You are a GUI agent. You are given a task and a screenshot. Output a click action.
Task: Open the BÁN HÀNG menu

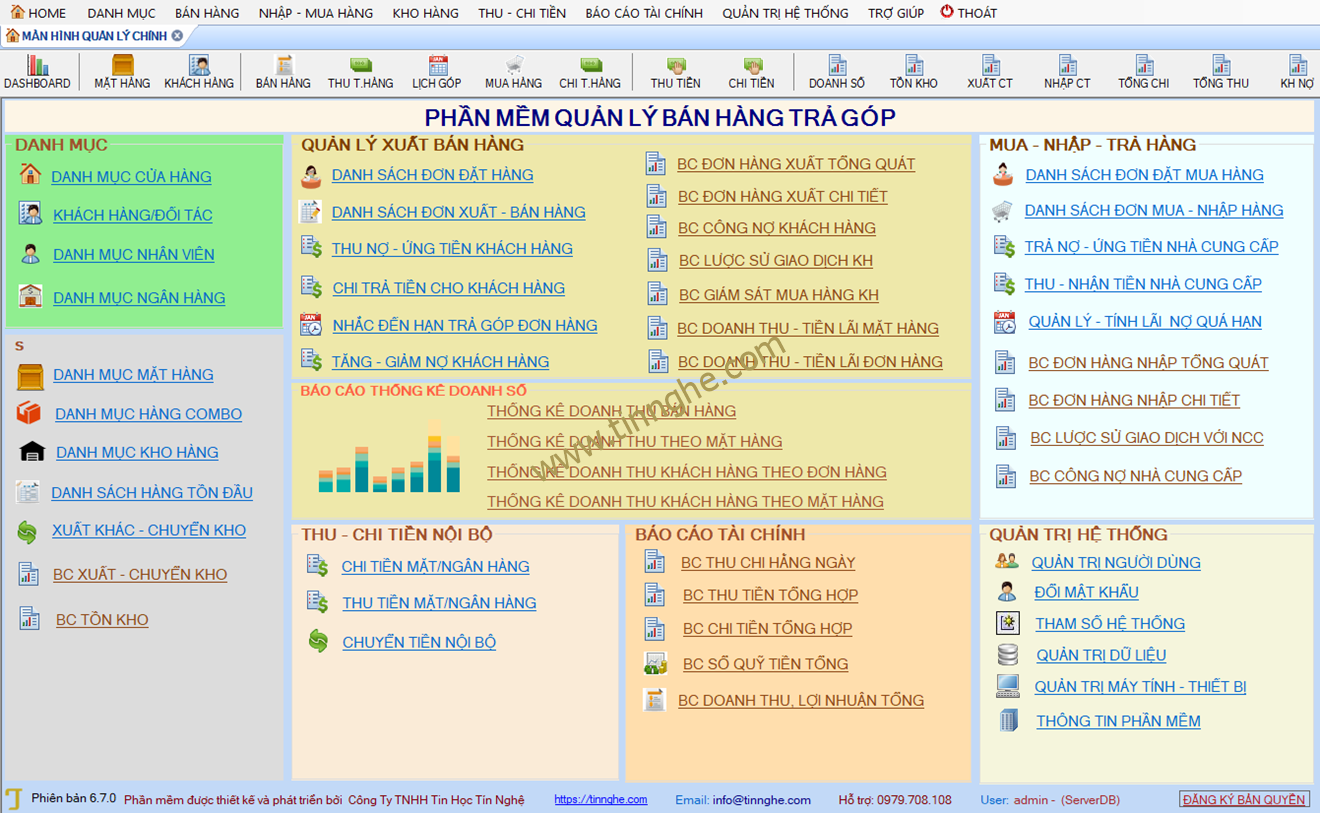click(207, 13)
